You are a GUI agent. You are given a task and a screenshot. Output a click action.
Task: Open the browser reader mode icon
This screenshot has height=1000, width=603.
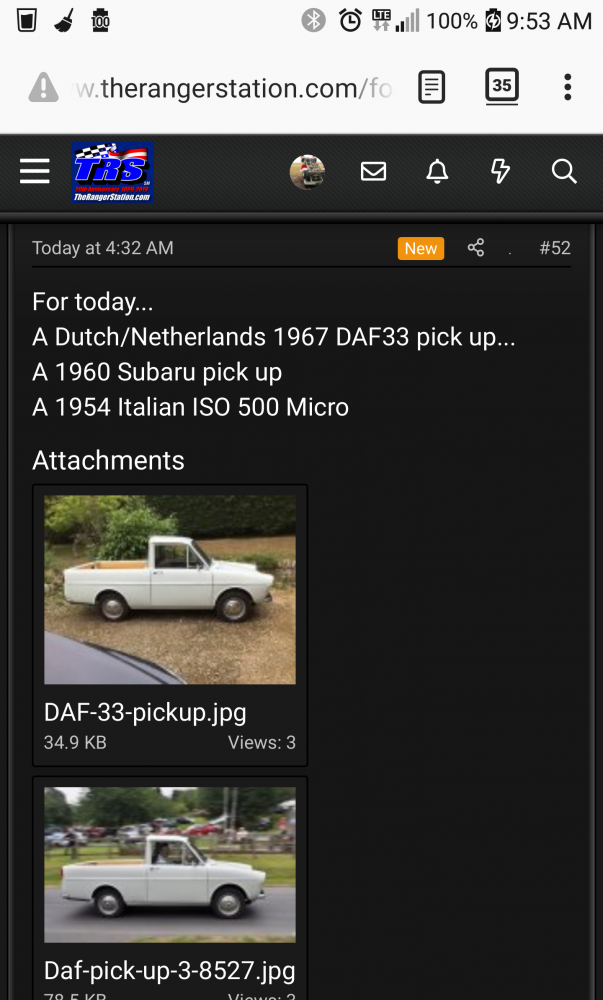pyautogui.click(x=431, y=88)
